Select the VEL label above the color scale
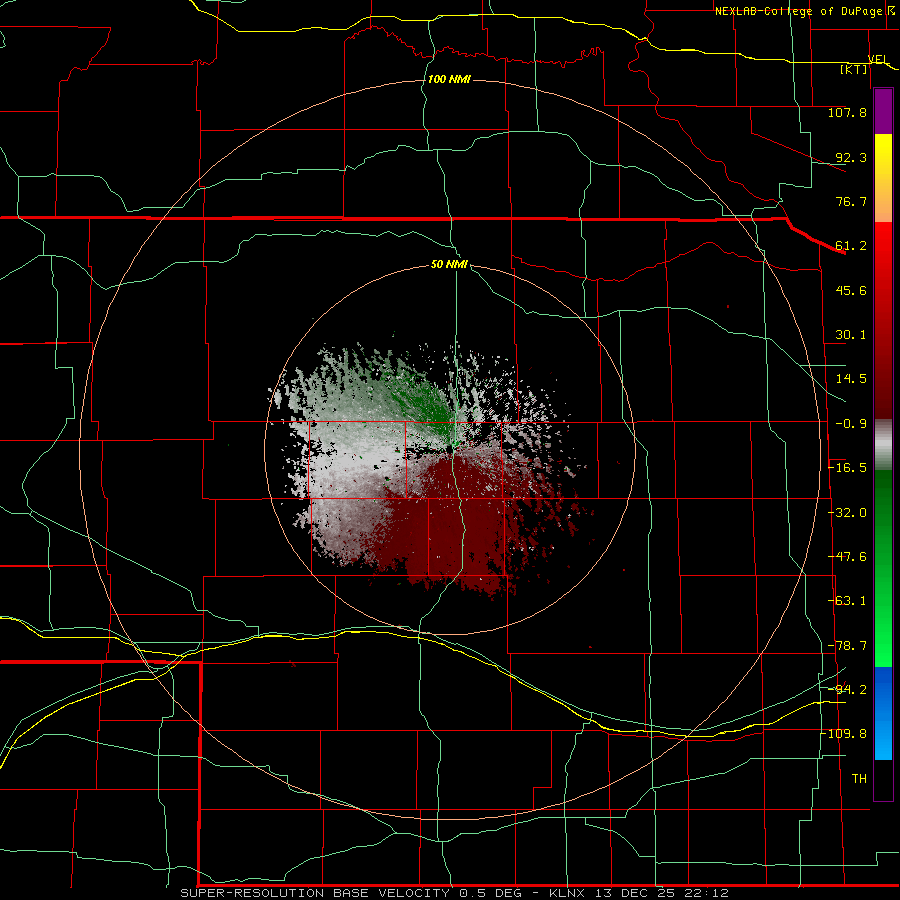The height and width of the screenshot is (900, 900). 878,59
